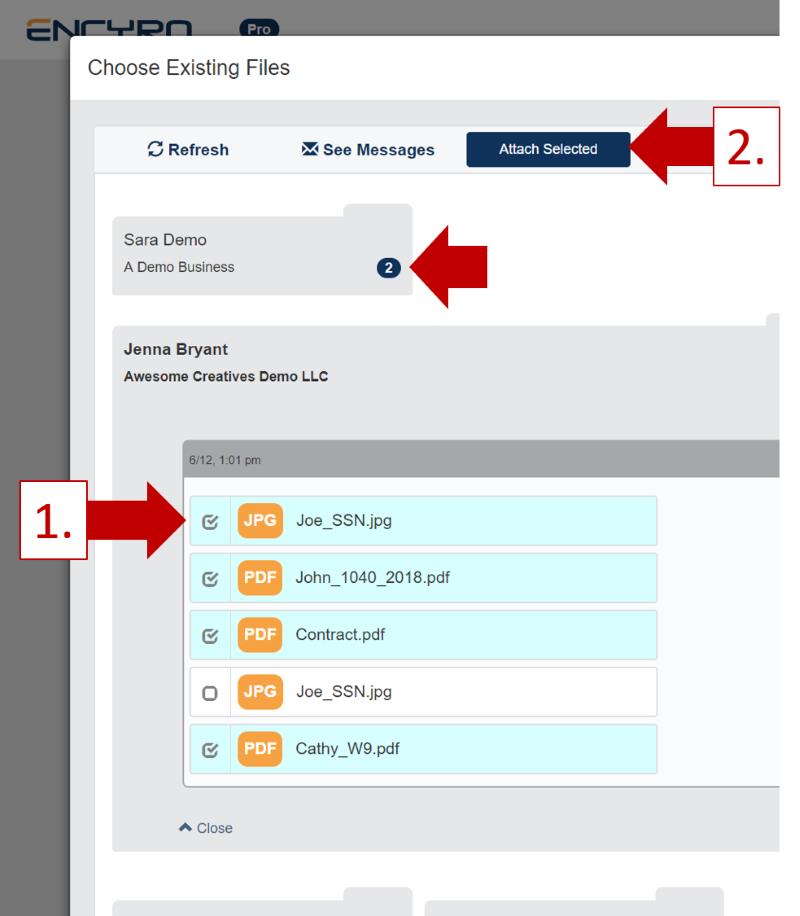The height and width of the screenshot is (916, 800).
Task: Uncheck the Cathy_W9.pdf checkbox
Action: [210, 750]
